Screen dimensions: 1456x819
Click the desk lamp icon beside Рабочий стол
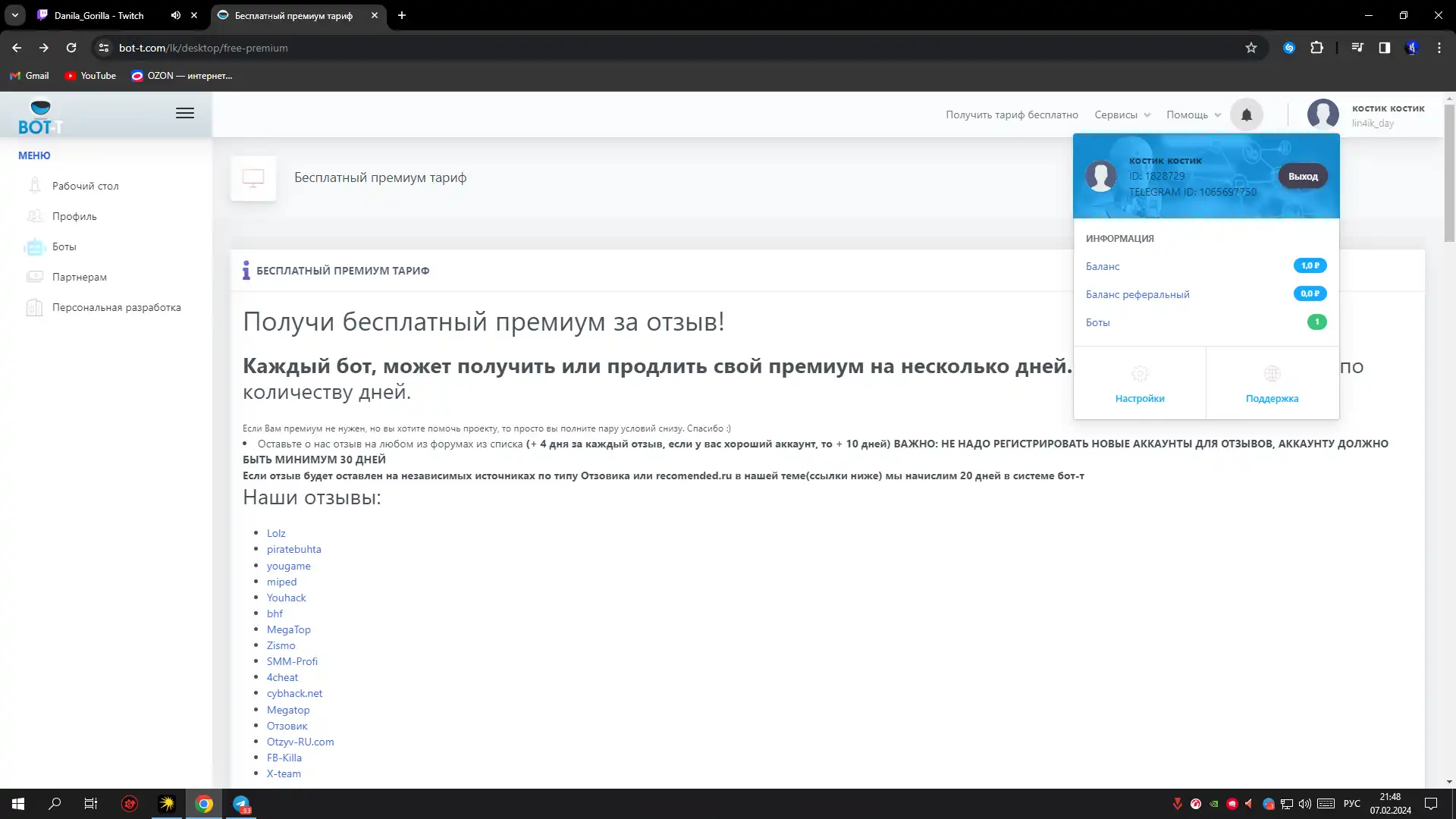pyautogui.click(x=34, y=186)
